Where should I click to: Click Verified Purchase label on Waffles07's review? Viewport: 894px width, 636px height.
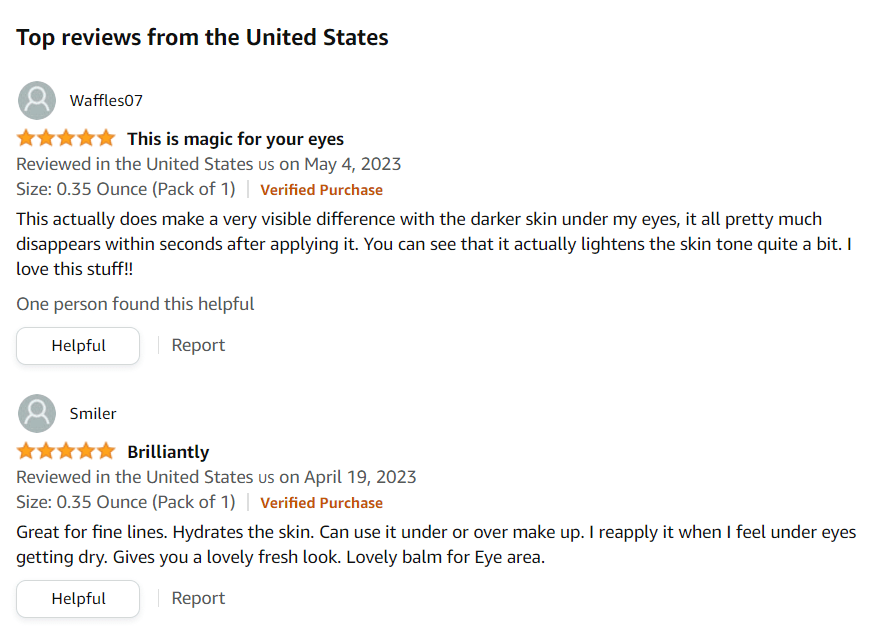(321, 190)
